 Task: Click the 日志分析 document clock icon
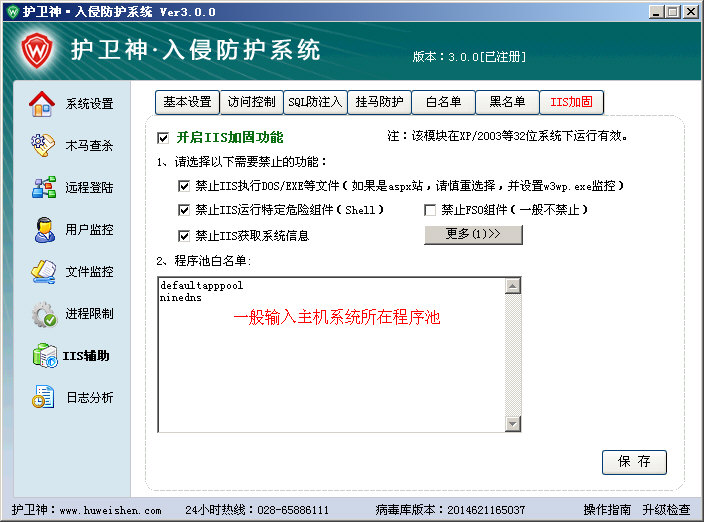(43, 397)
